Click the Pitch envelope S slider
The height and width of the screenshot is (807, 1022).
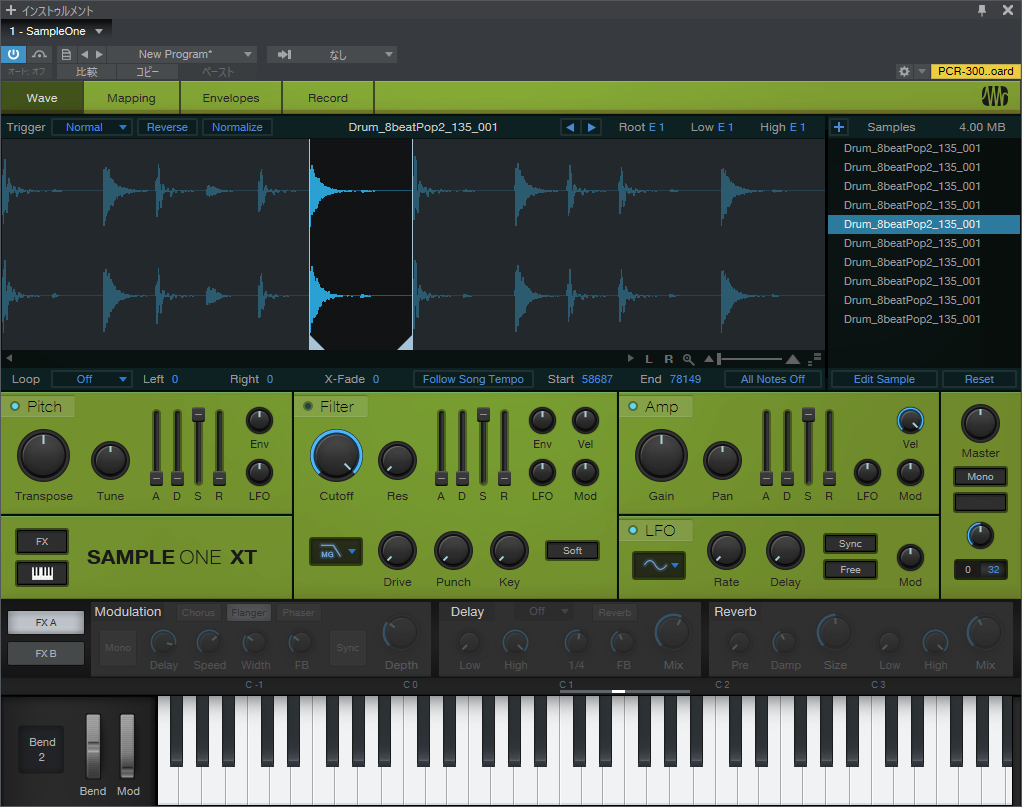pos(198,447)
